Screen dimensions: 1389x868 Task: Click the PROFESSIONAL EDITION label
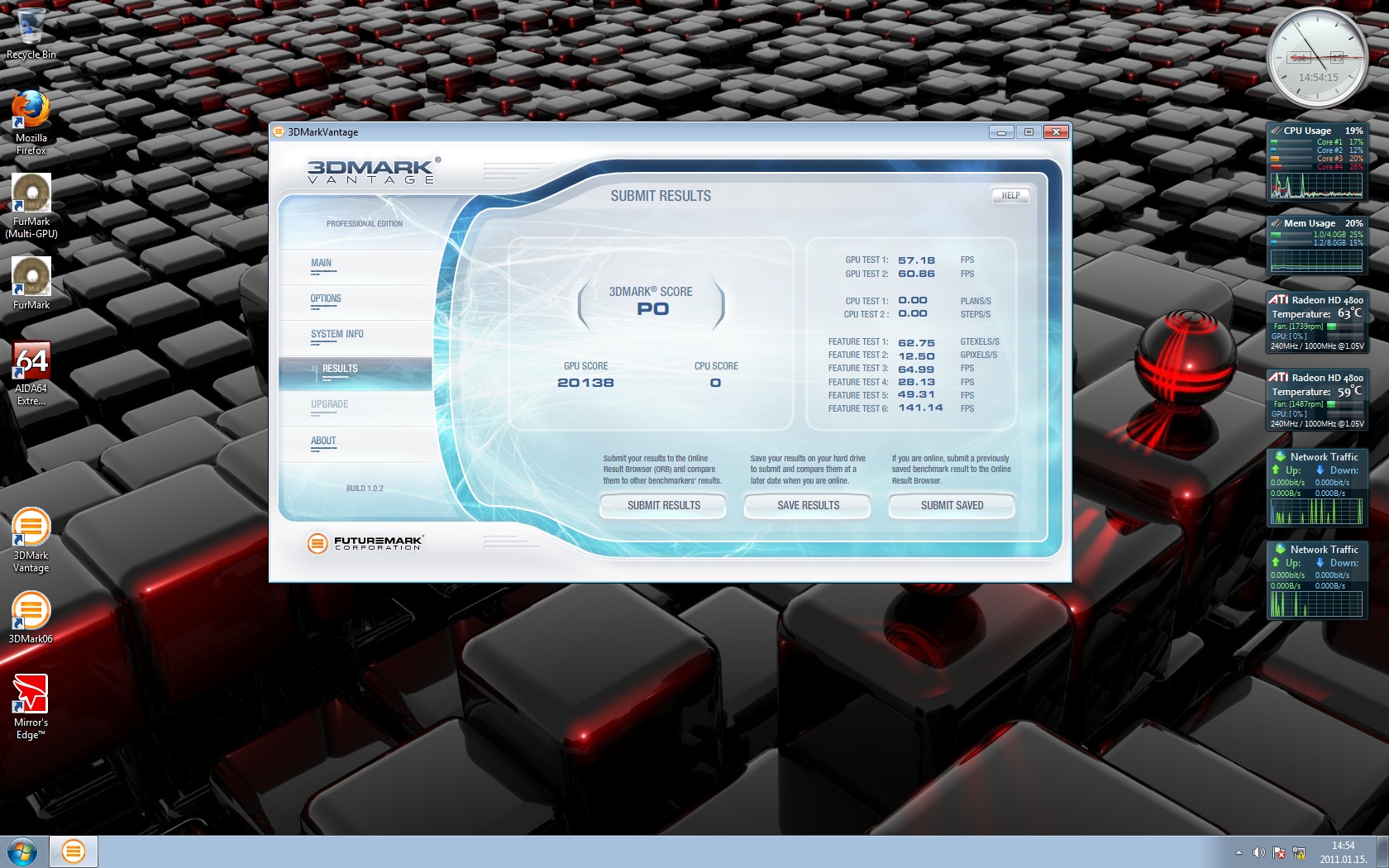(365, 224)
